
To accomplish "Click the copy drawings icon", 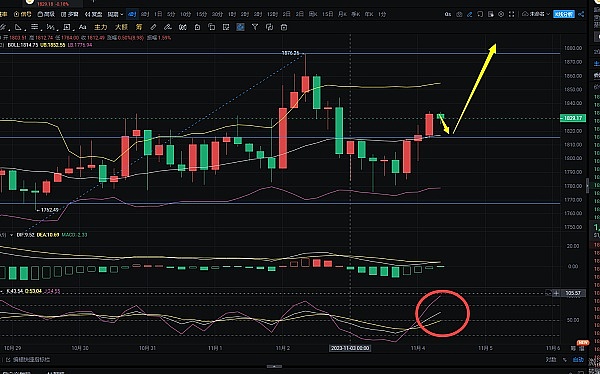I will tap(212, 27).
